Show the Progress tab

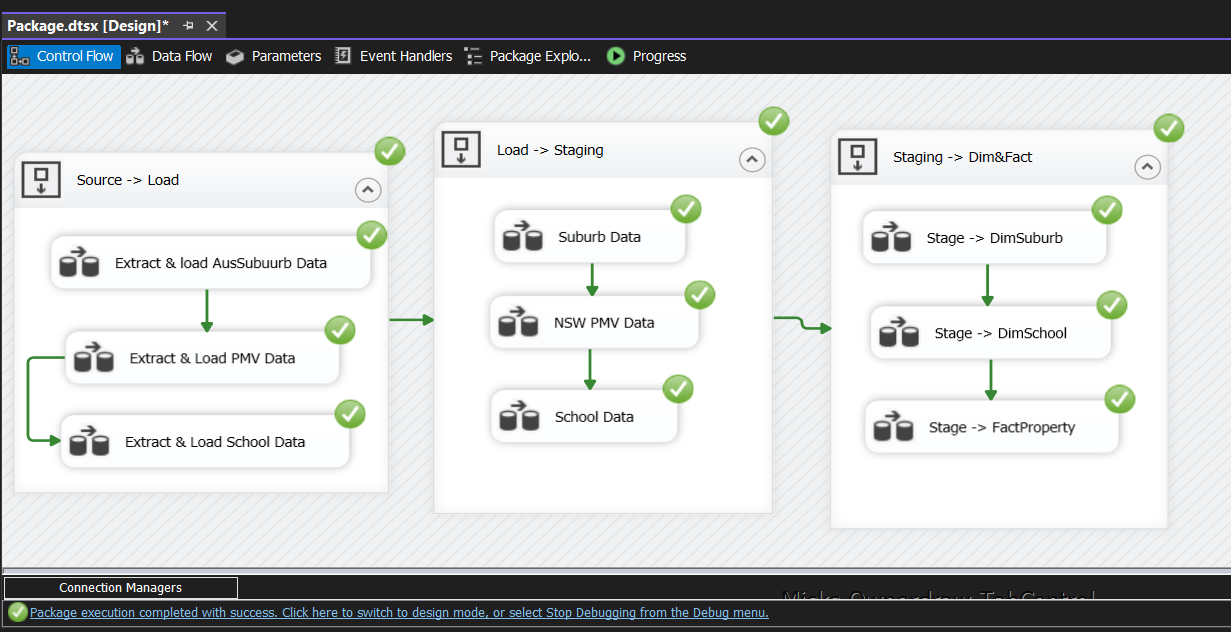pyautogui.click(x=647, y=56)
